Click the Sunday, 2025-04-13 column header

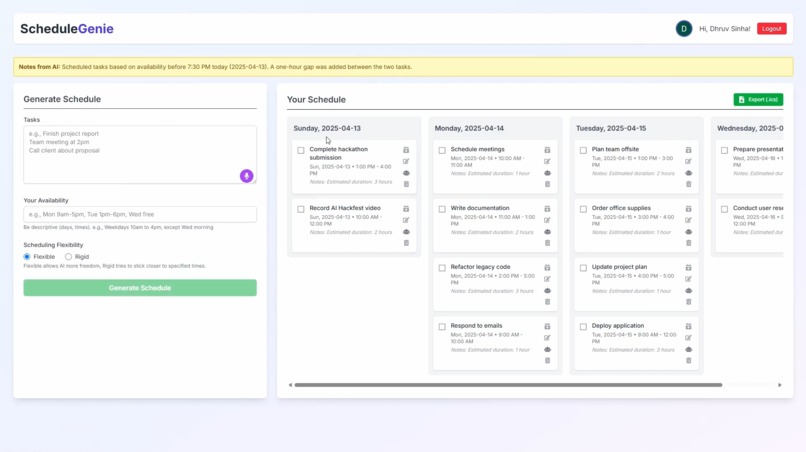click(327, 129)
